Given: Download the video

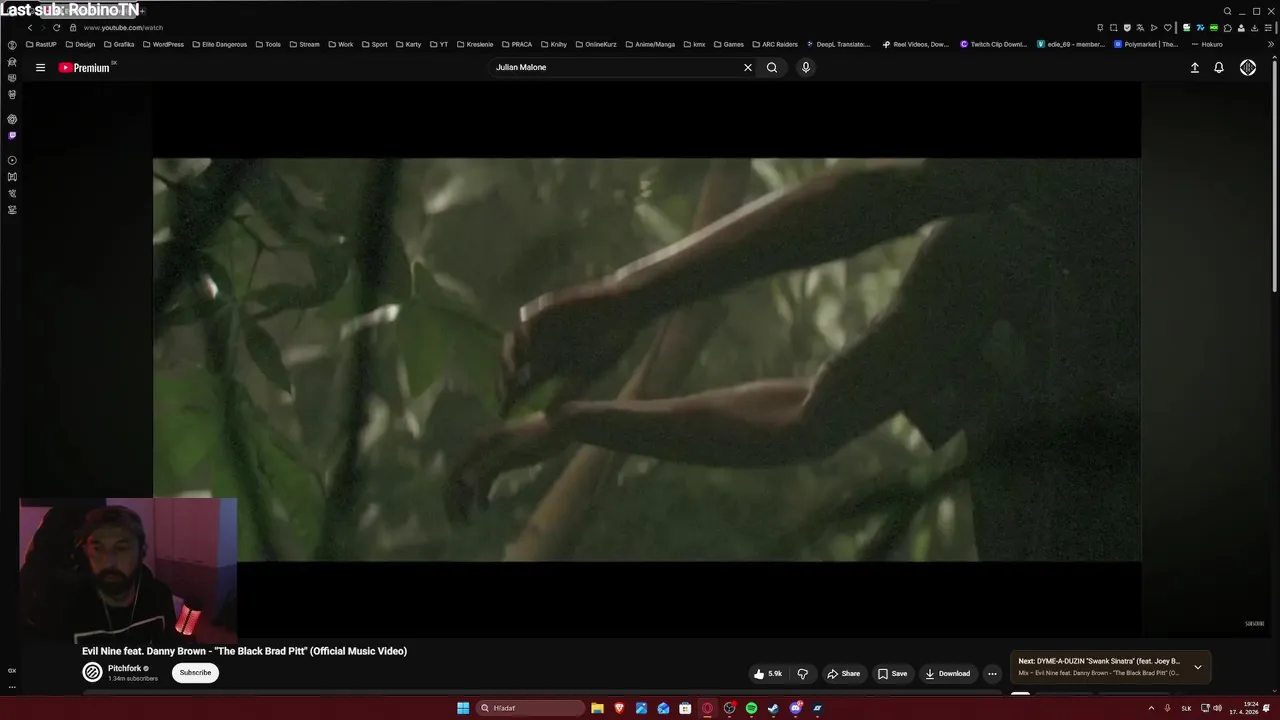Looking at the screenshot, I should pos(947,673).
